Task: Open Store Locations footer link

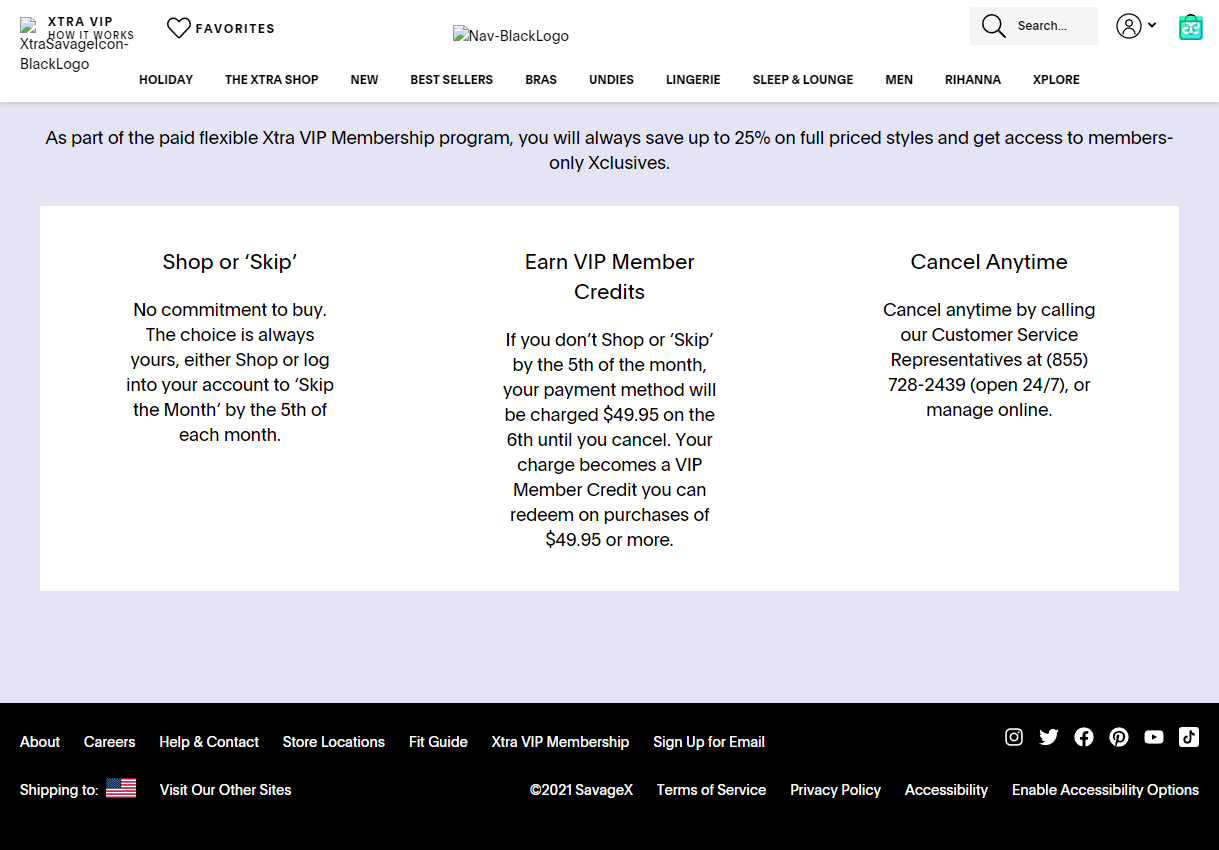Action: (333, 742)
